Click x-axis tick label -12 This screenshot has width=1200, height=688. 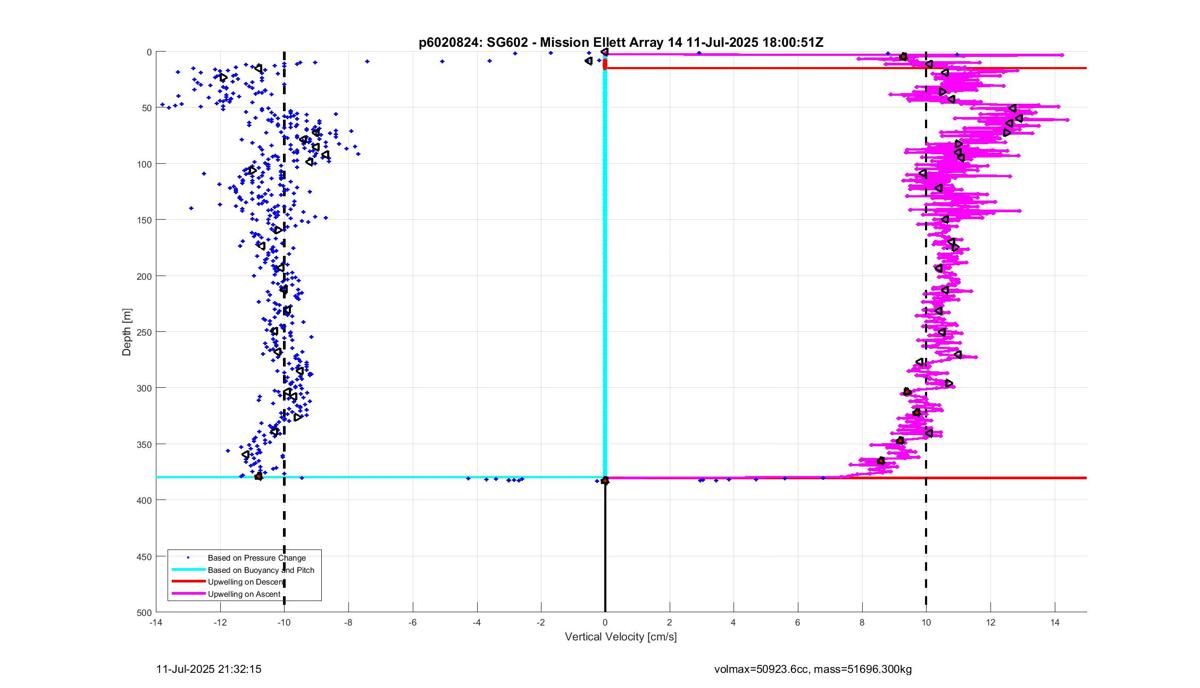(x=219, y=622)
